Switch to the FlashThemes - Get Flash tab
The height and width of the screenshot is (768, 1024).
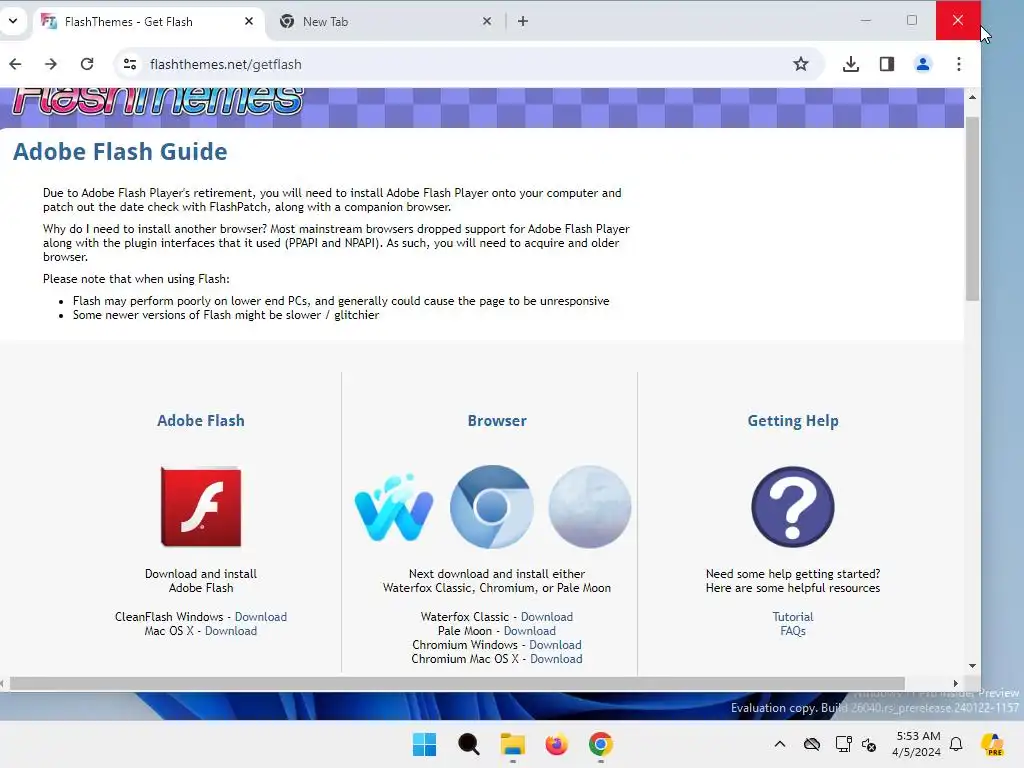[x=148, y=22]
